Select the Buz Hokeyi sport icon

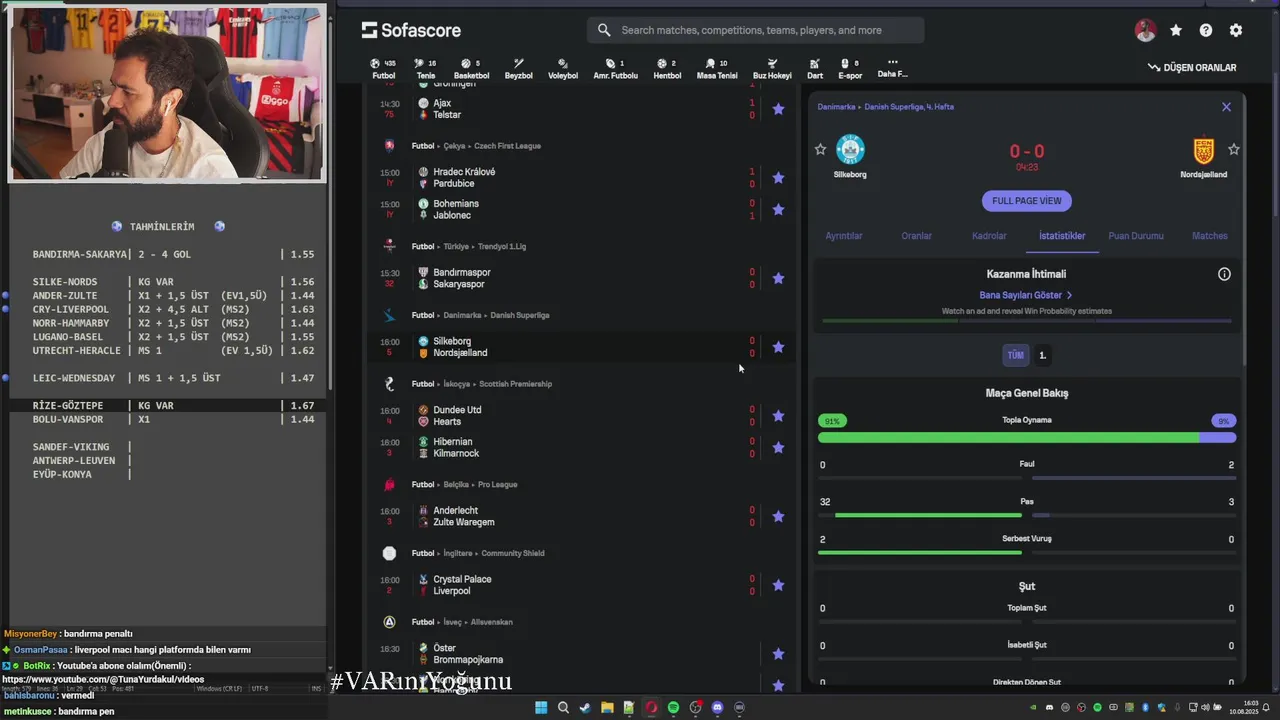[772, 69]
